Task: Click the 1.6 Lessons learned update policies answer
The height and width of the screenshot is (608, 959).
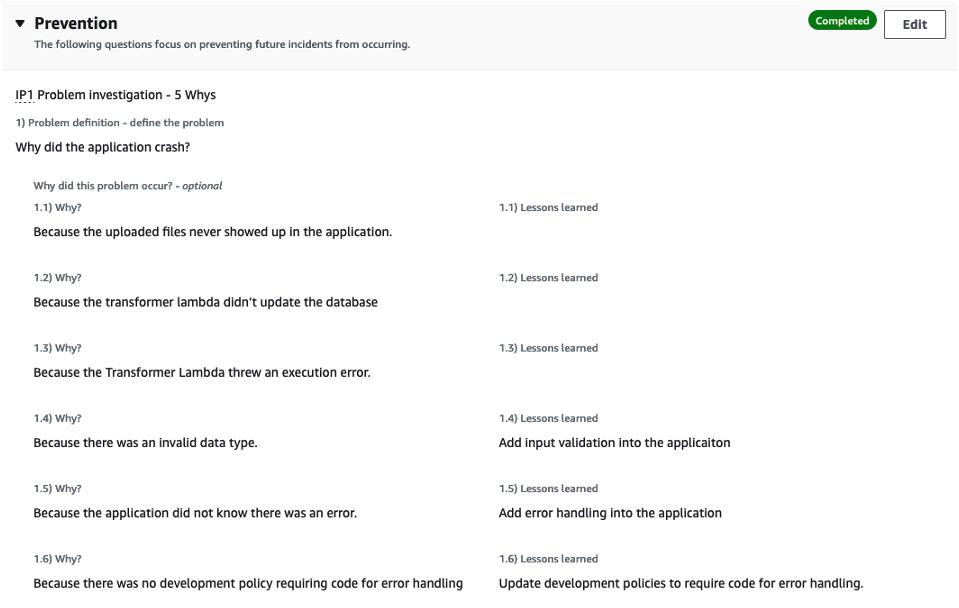Action: tap(679, 582)
